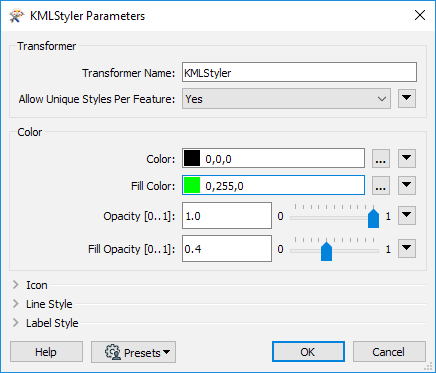This screenshot has height=373, width=436.
Task: Open arrow menu beside Allow Unique Styles
Action: (x=407, y=98)
